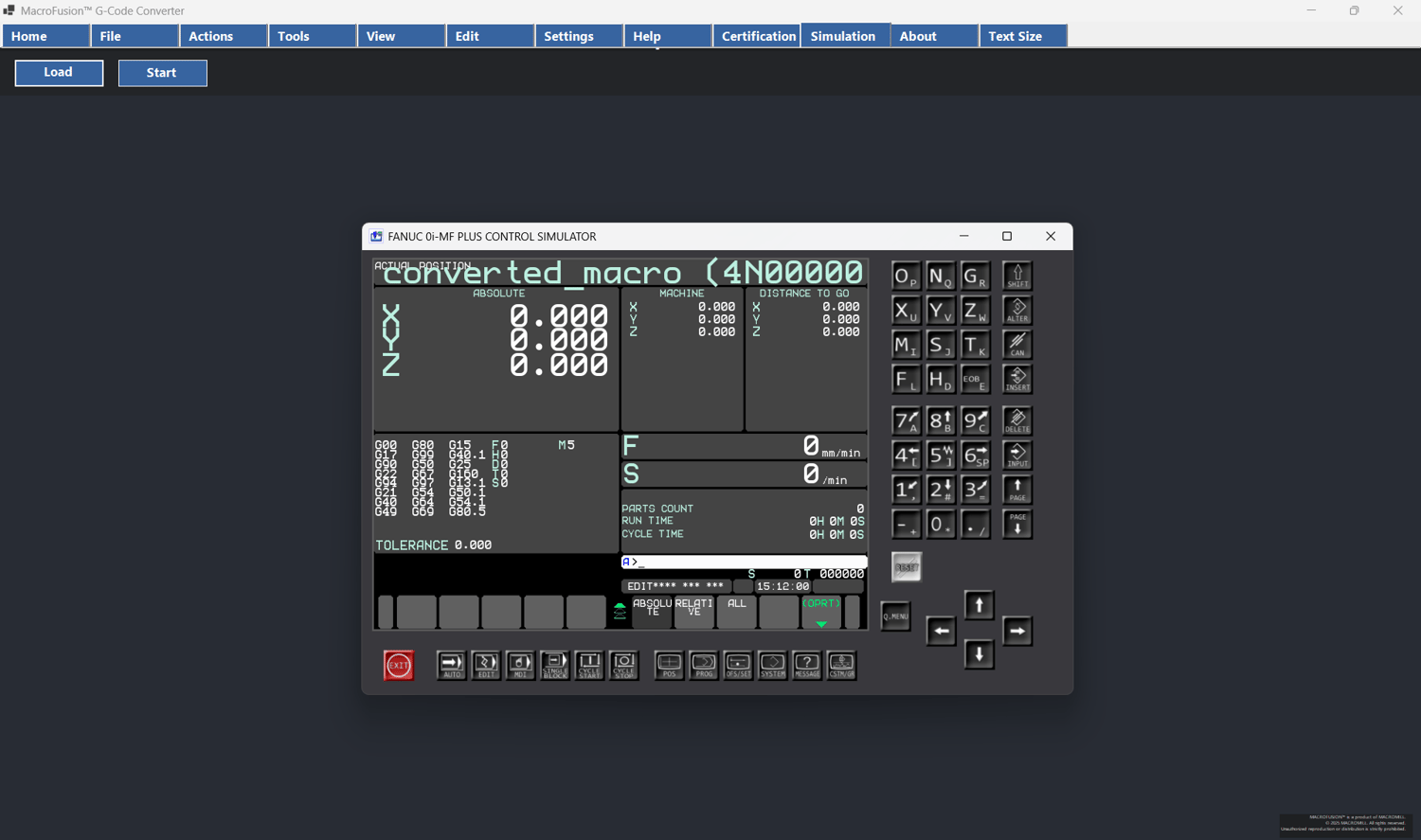Click the A> key input line
Image resolution: width=1421 pixels, height=840 pixels.
744,562
